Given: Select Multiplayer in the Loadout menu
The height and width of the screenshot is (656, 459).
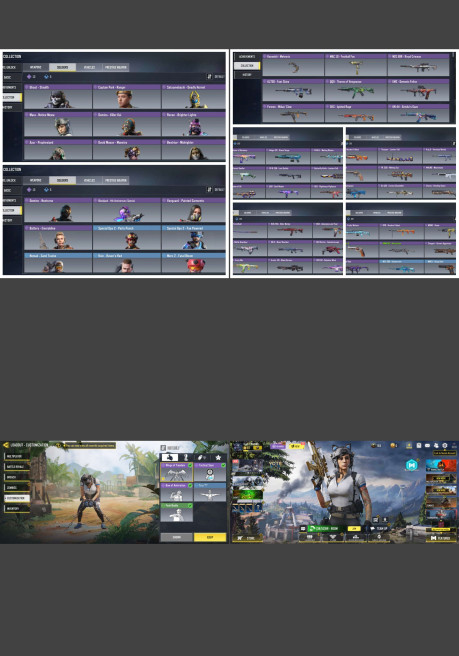Looking at the screenshot, I should 15,456.
